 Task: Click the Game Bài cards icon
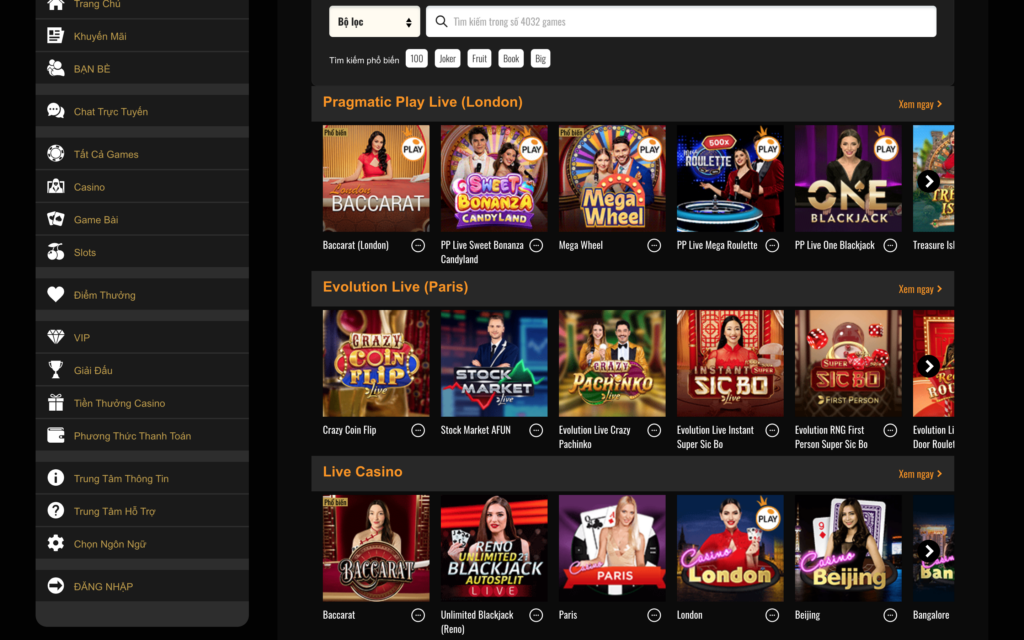tap(56, 219)
